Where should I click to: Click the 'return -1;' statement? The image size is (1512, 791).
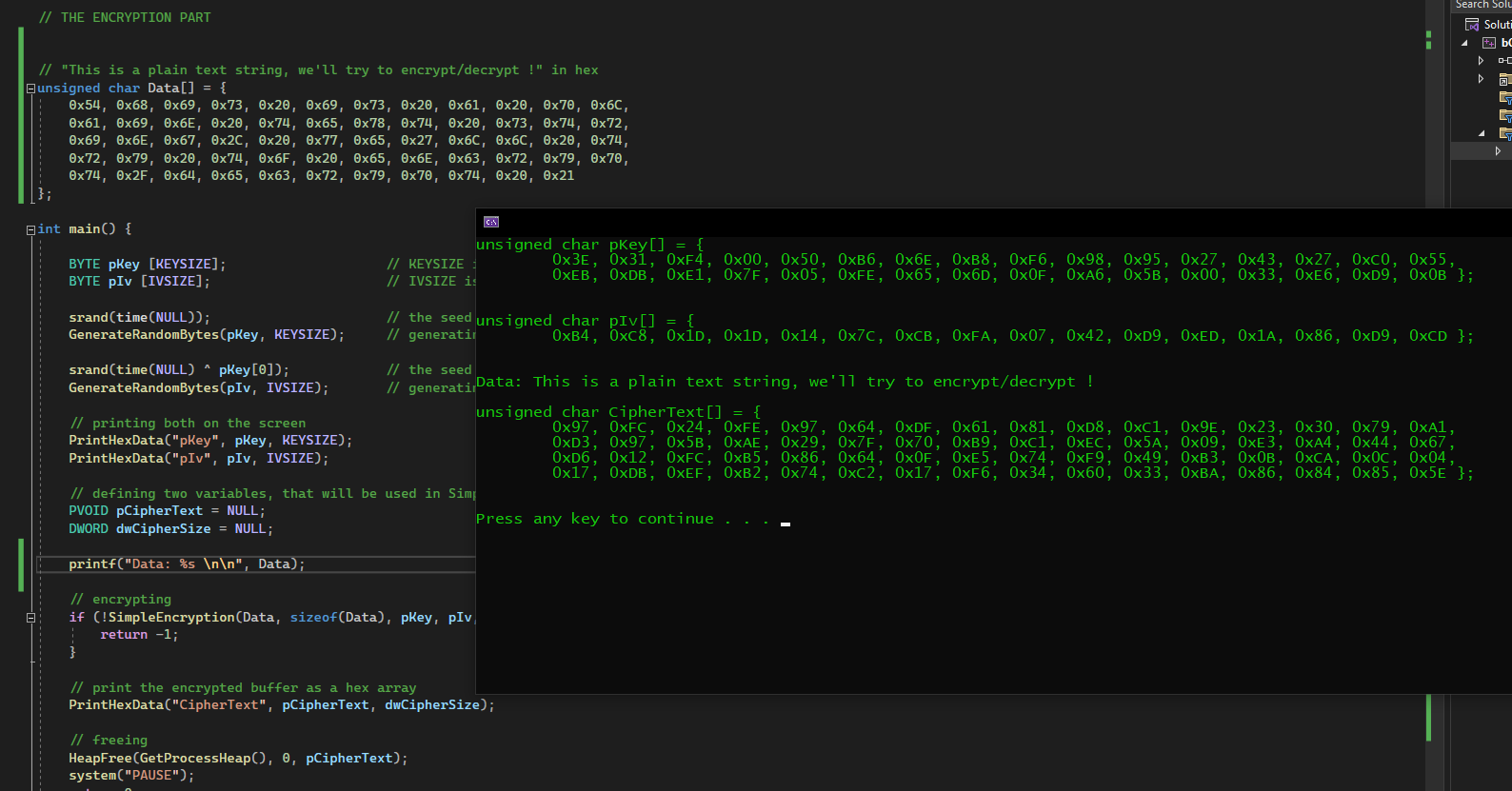pos(139,635)
